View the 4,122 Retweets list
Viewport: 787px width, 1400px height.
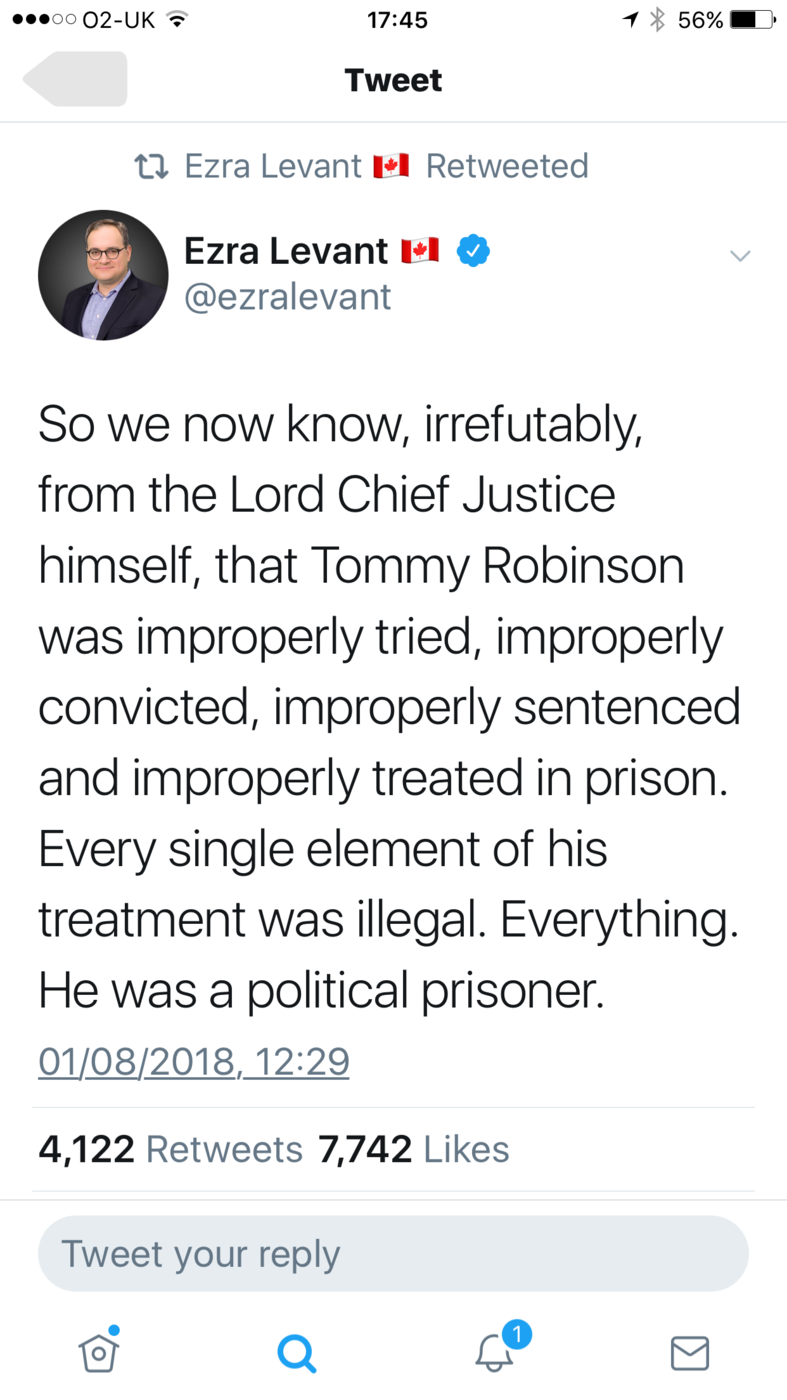170,1150
